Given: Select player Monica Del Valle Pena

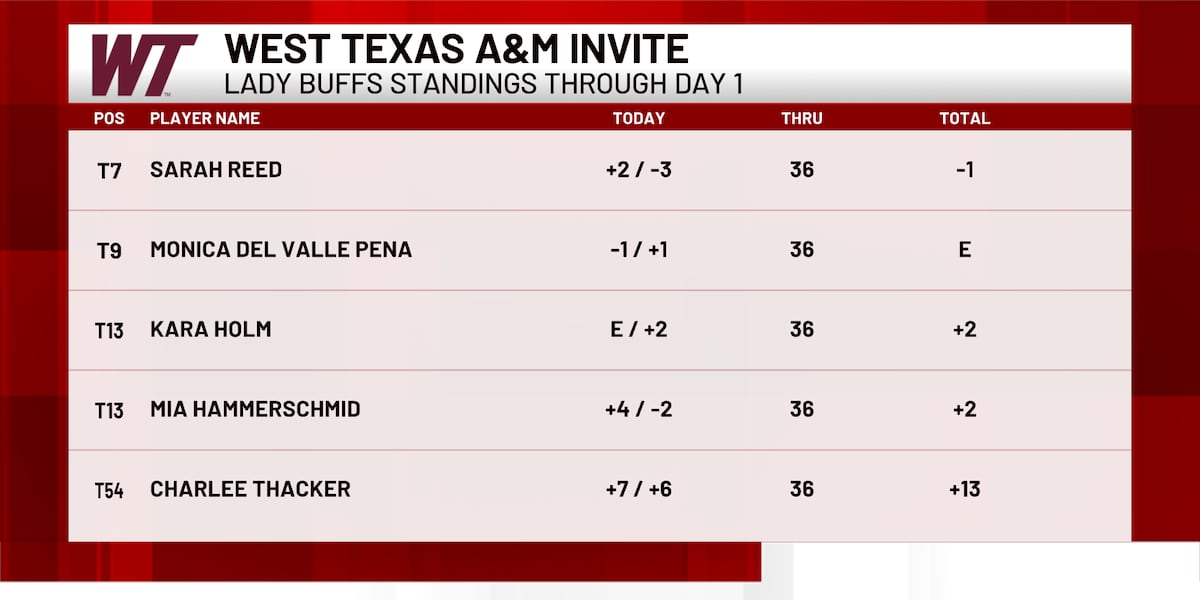Looking at the screenshot, I should pos(281,250).
